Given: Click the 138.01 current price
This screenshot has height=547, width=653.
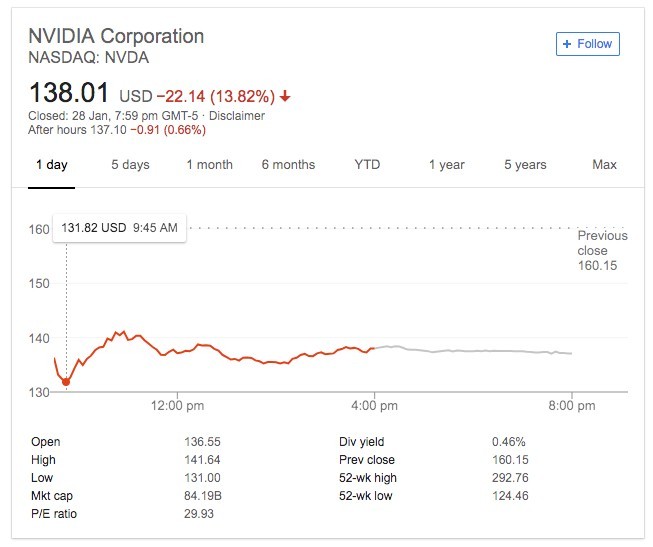Looking at the screenshot, I should [x=69, y=94].
